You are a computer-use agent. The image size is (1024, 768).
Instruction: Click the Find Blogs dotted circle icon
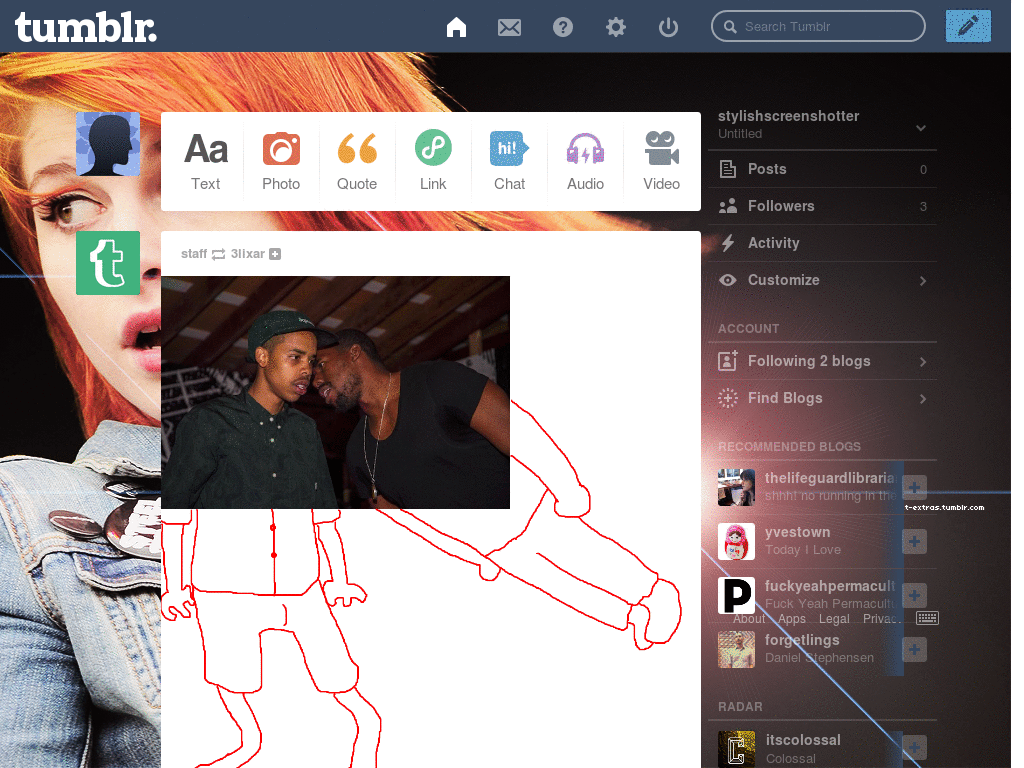(x=728, y=398)
